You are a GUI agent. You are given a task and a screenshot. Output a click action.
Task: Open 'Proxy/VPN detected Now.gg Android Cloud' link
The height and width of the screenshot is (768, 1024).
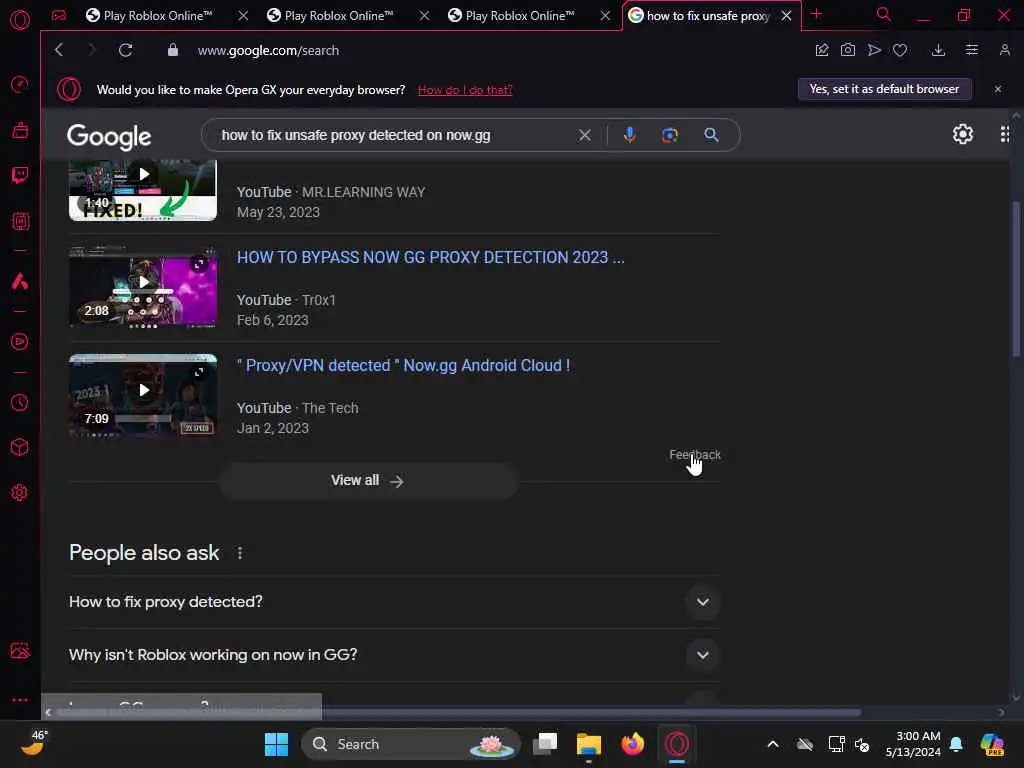pos(403,365)
